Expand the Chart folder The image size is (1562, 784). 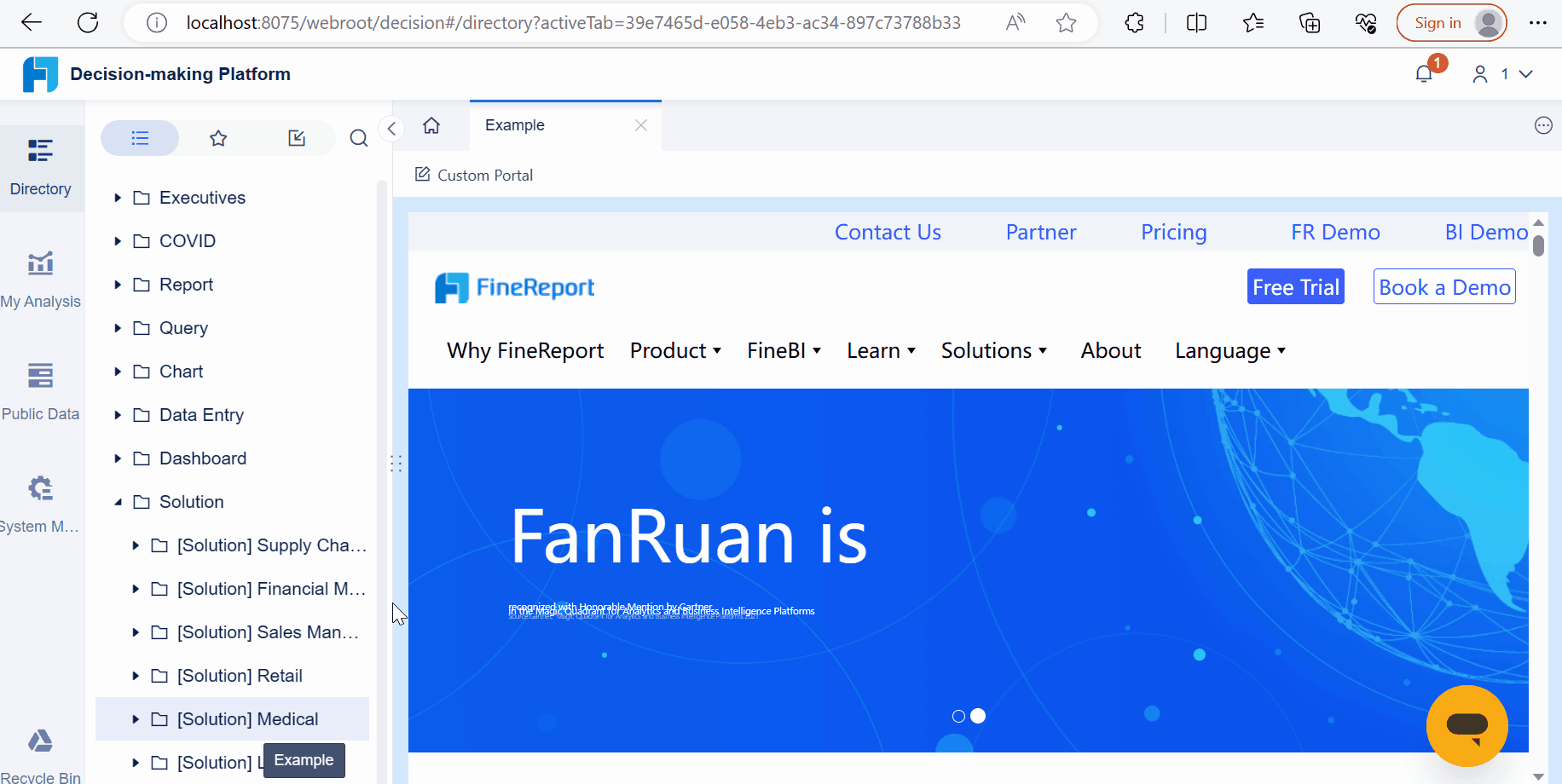pos(118,371)
